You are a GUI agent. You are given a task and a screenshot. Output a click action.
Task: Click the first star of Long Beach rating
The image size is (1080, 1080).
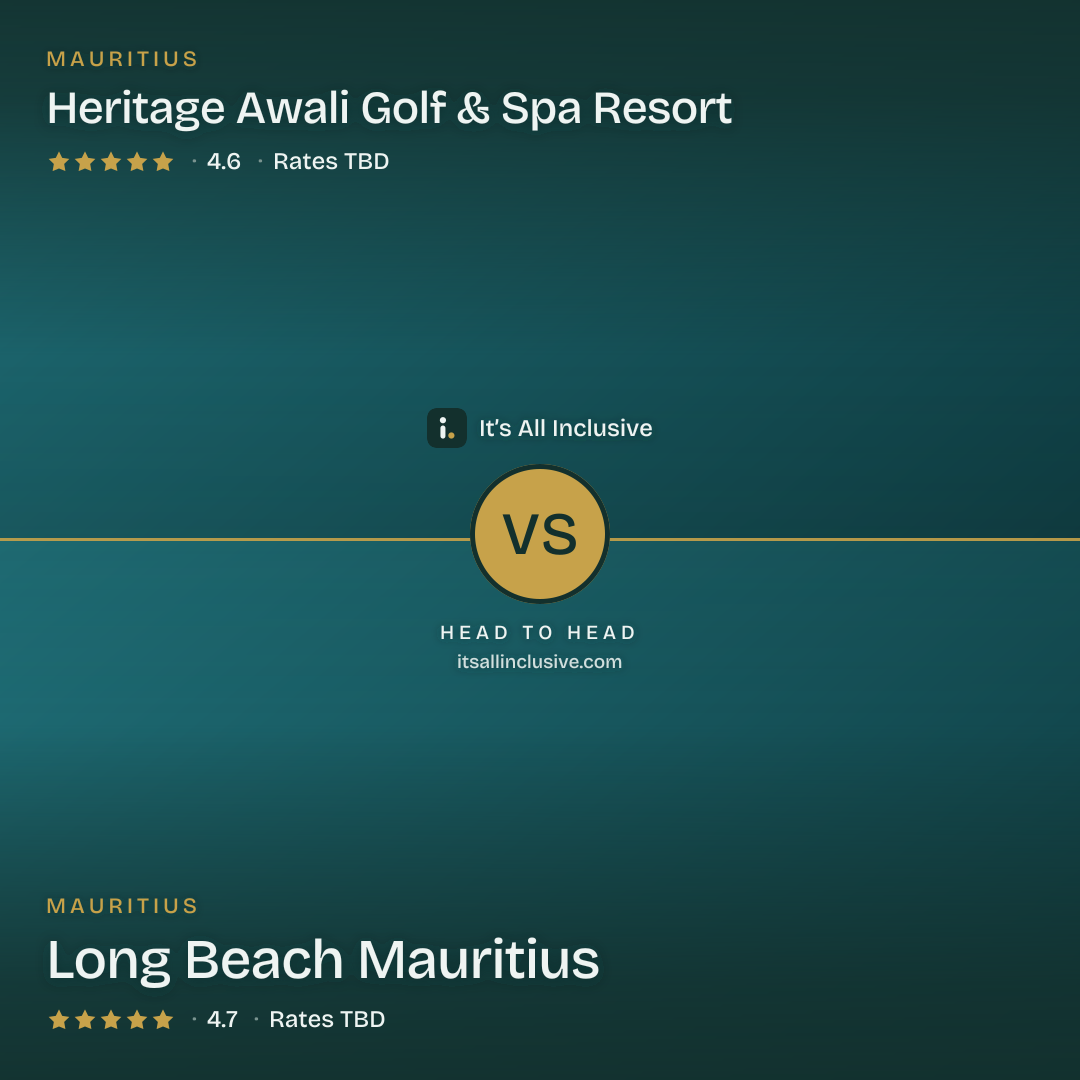[59, 1019]
